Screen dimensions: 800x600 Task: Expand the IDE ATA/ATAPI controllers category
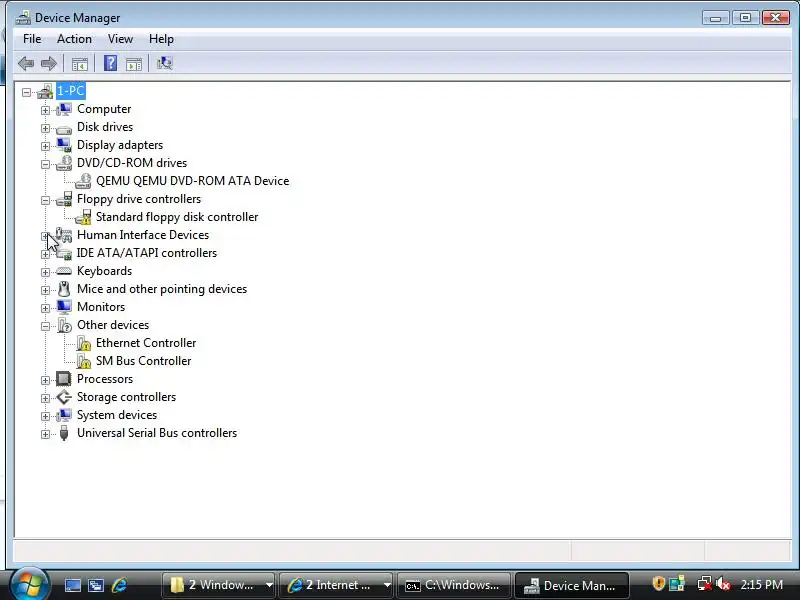pyautogui.click(x=45, y=254)
